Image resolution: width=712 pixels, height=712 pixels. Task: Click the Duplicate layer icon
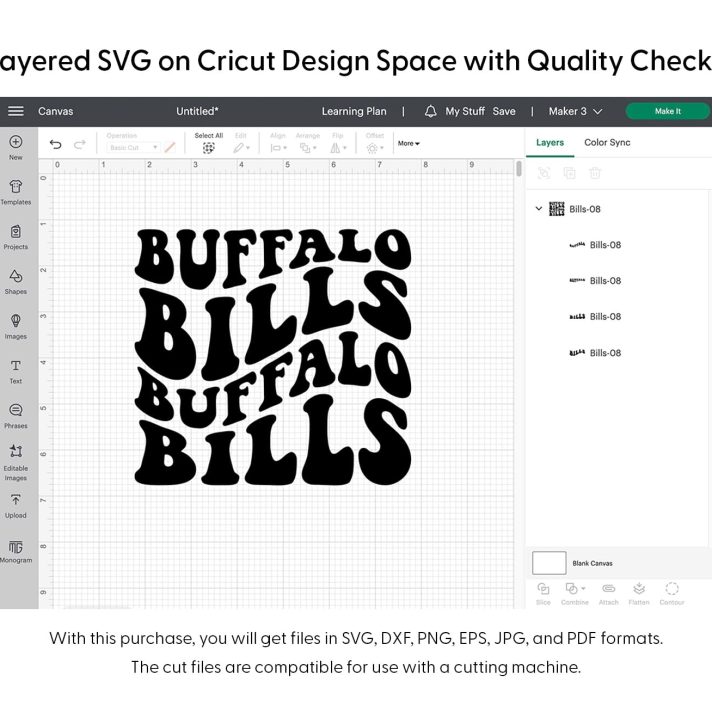coord(569,173)
